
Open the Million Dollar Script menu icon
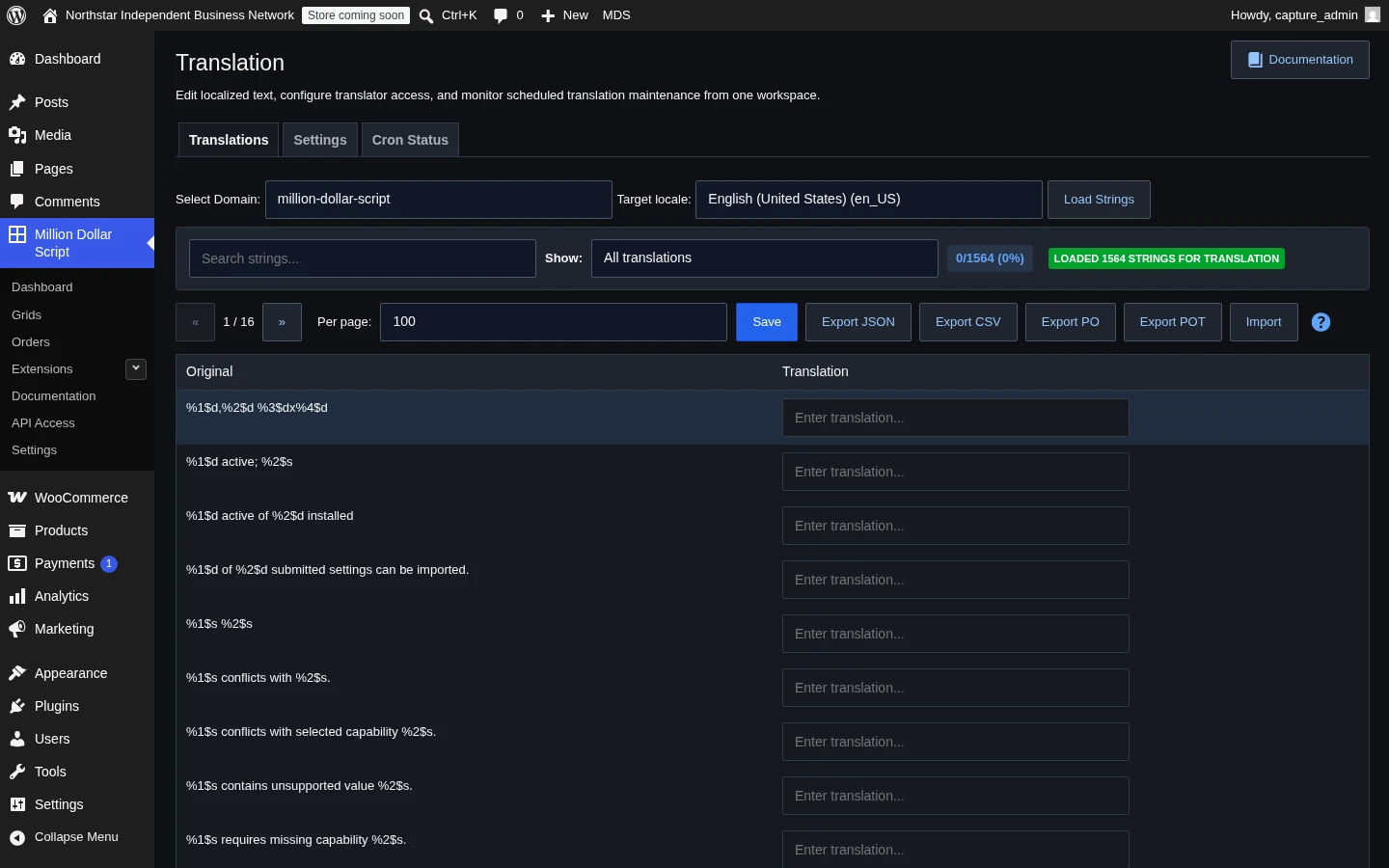tap(17, 234)
